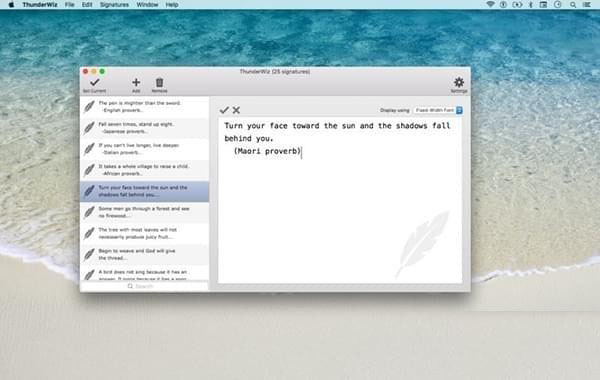Click quill icon of 'Fall seven times' signature
The width and height of the screenshot is (600, 380).
click(x=89, y=127)
